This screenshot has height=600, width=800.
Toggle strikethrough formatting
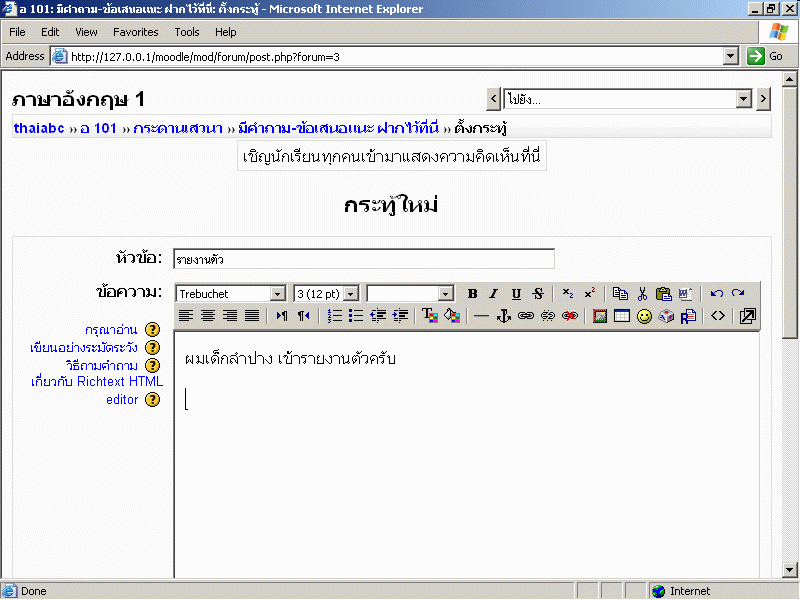(x=538, y=294)
